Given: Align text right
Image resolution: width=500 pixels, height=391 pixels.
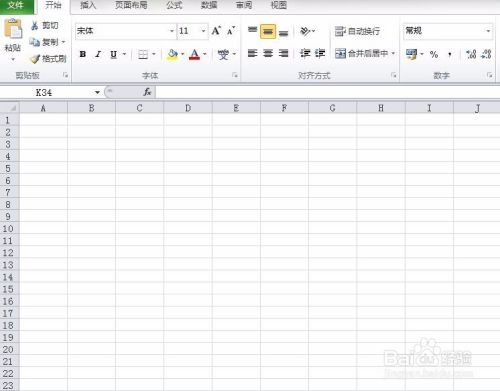Looking at the screenshot, I should tap(283, 53).
